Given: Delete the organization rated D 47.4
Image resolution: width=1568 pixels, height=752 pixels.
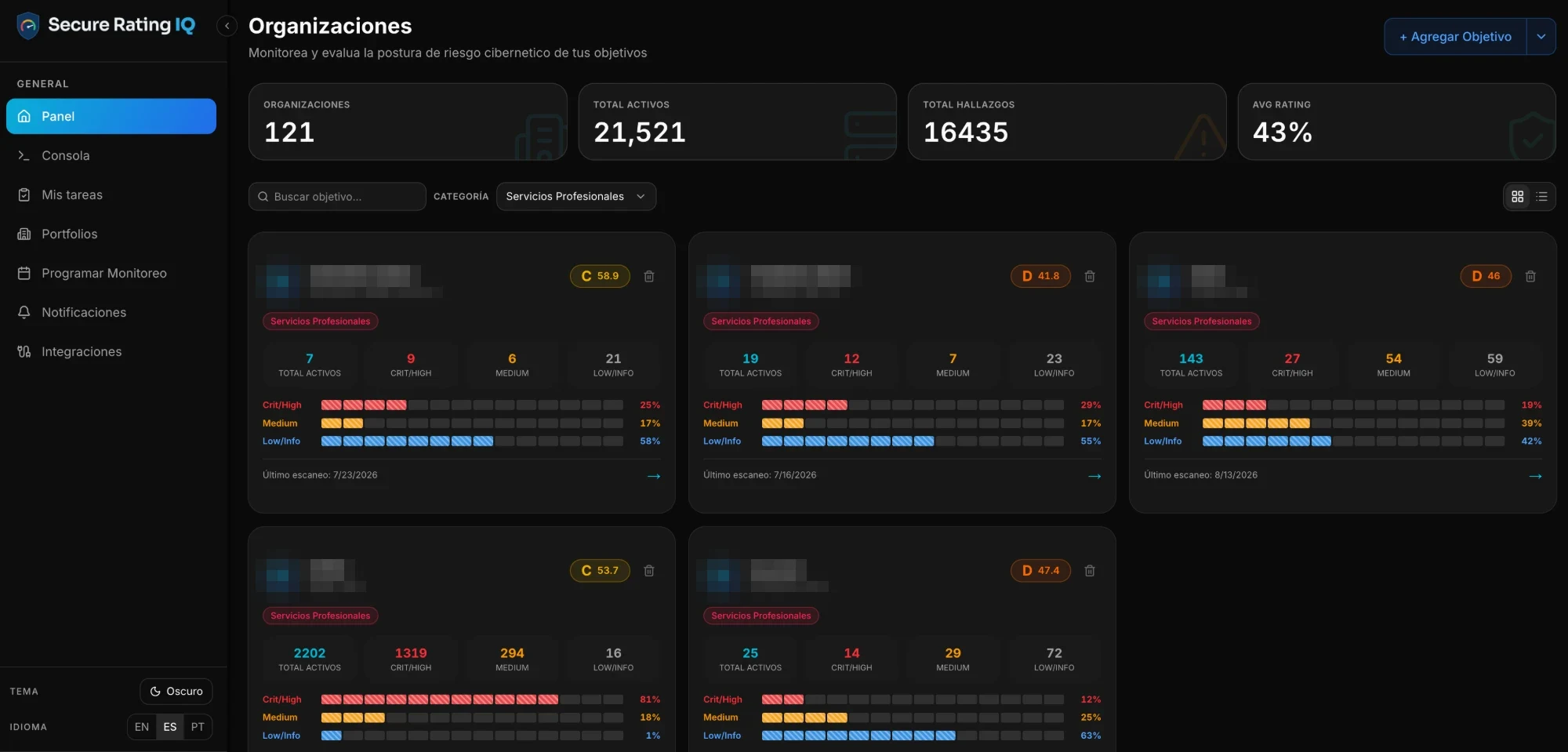Looking at the screenshot, I should point(1090,571).
